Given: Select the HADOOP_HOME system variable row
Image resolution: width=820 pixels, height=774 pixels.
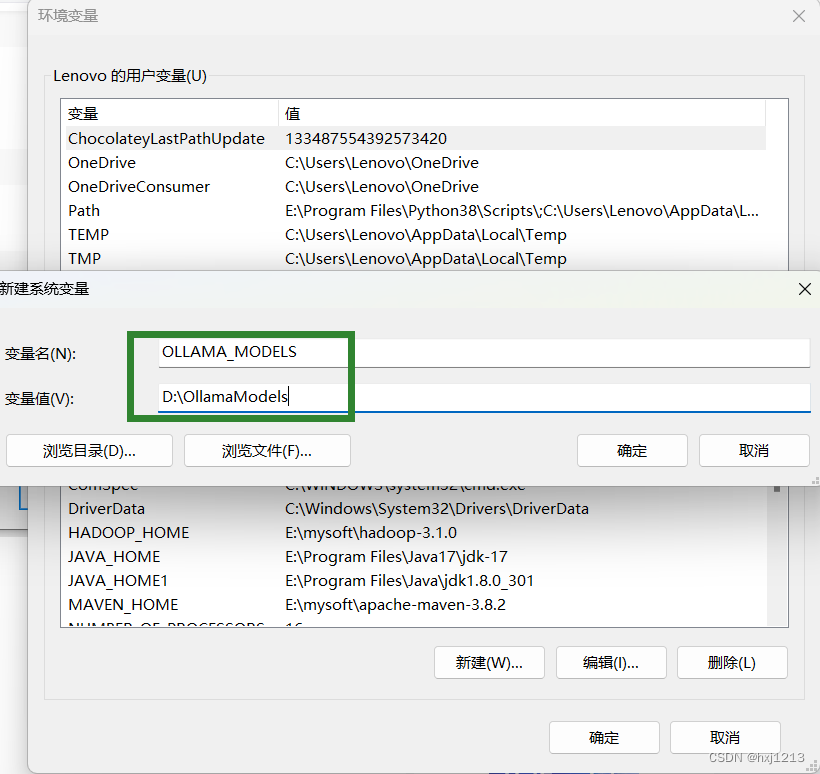Looking at the screenshot, I should click(x=416, y=533).
